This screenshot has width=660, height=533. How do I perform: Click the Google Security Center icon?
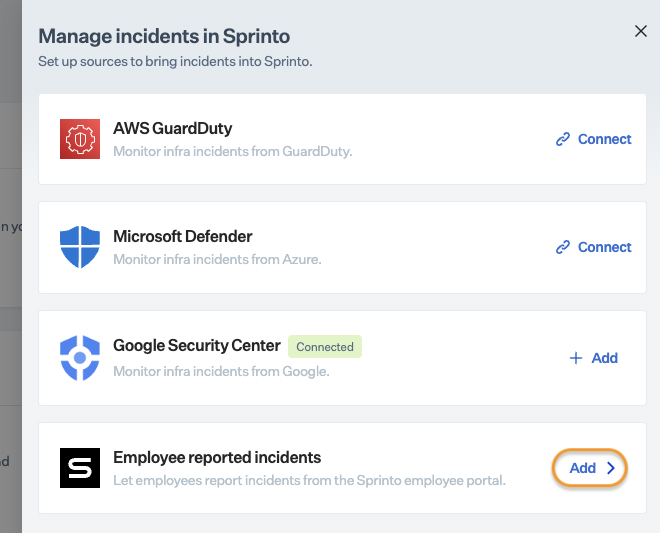coord(80,358)
